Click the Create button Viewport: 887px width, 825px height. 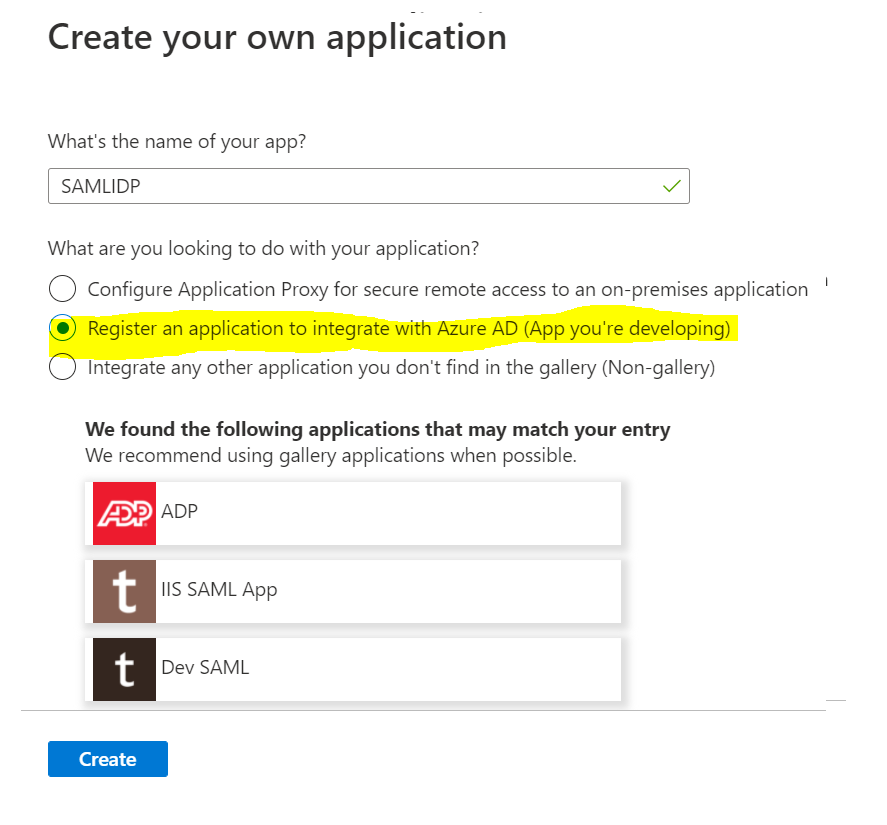pos(107,759)
